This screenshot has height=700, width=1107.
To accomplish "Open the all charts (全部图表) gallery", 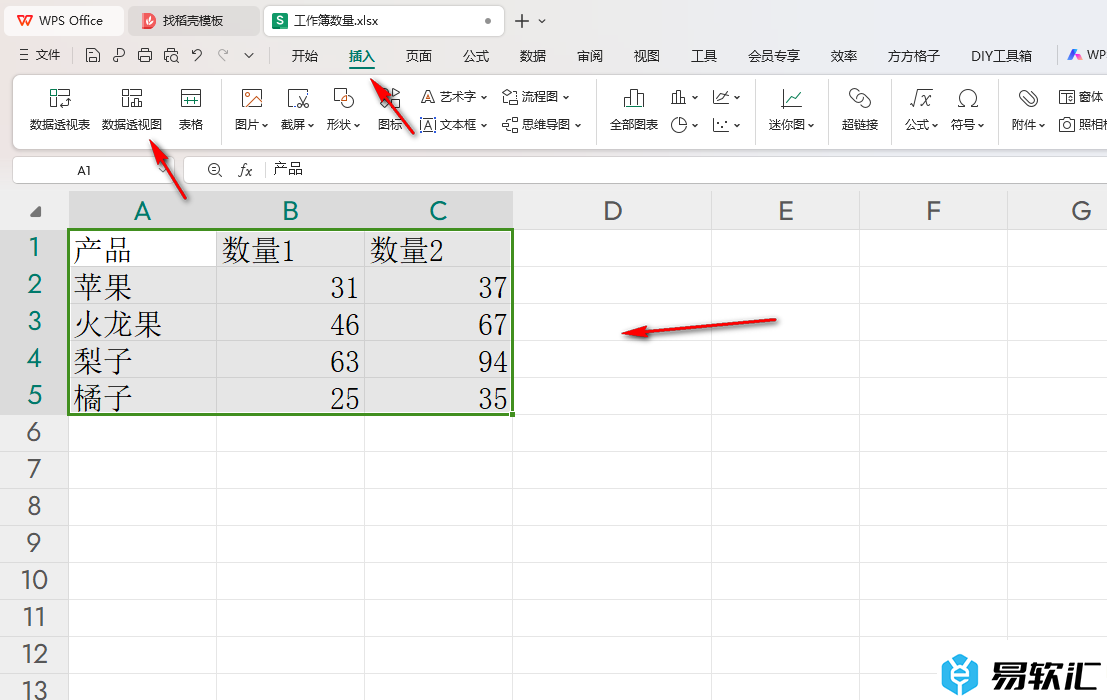I will [x=634, y=99].
